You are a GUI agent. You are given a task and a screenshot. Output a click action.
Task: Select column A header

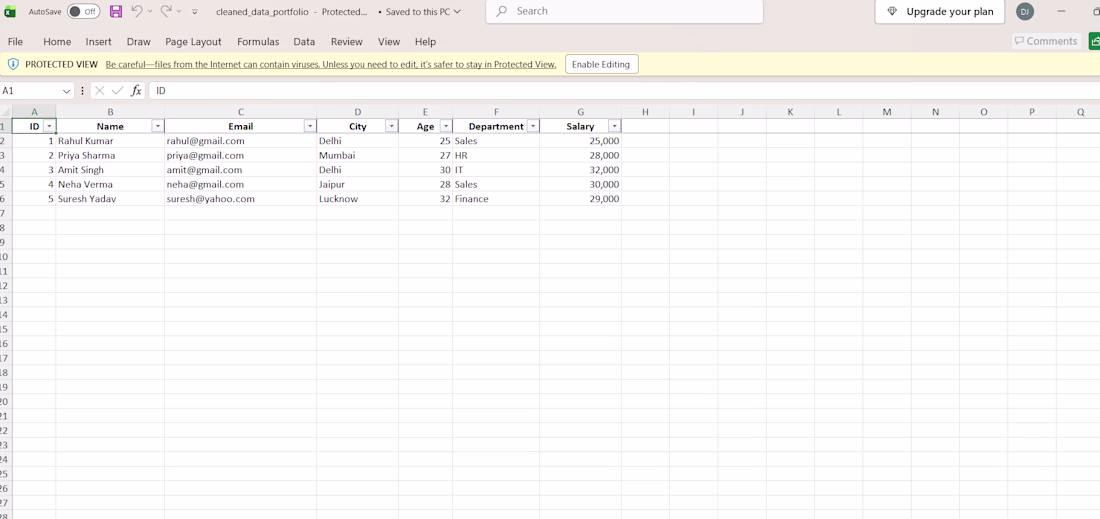(x=34, y=112)
